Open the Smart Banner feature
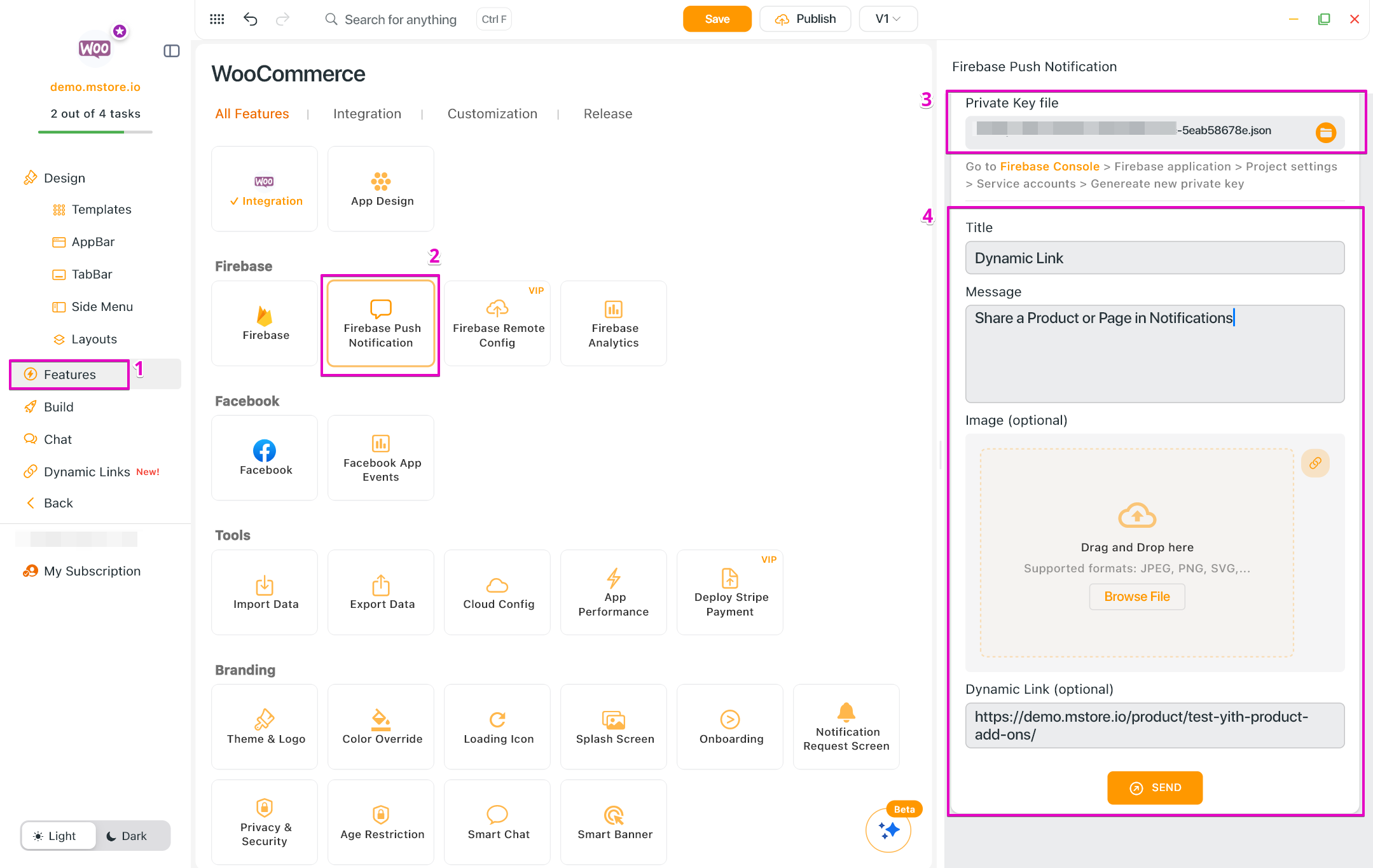Screen dimensions: 1373x868 point(614,822)
